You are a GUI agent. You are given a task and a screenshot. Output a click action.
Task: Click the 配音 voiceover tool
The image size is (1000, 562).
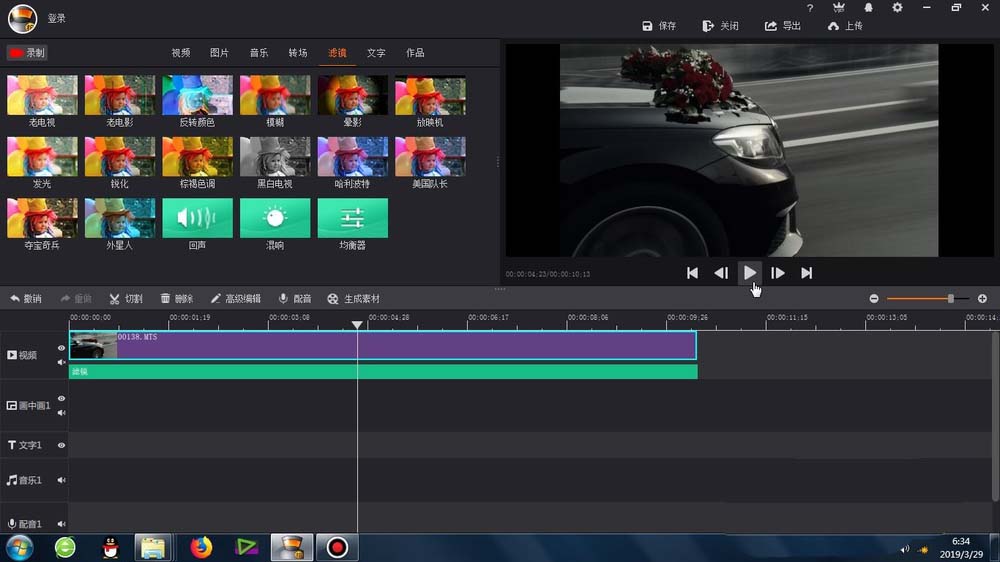pyautogui.click(x=295, y=299)
